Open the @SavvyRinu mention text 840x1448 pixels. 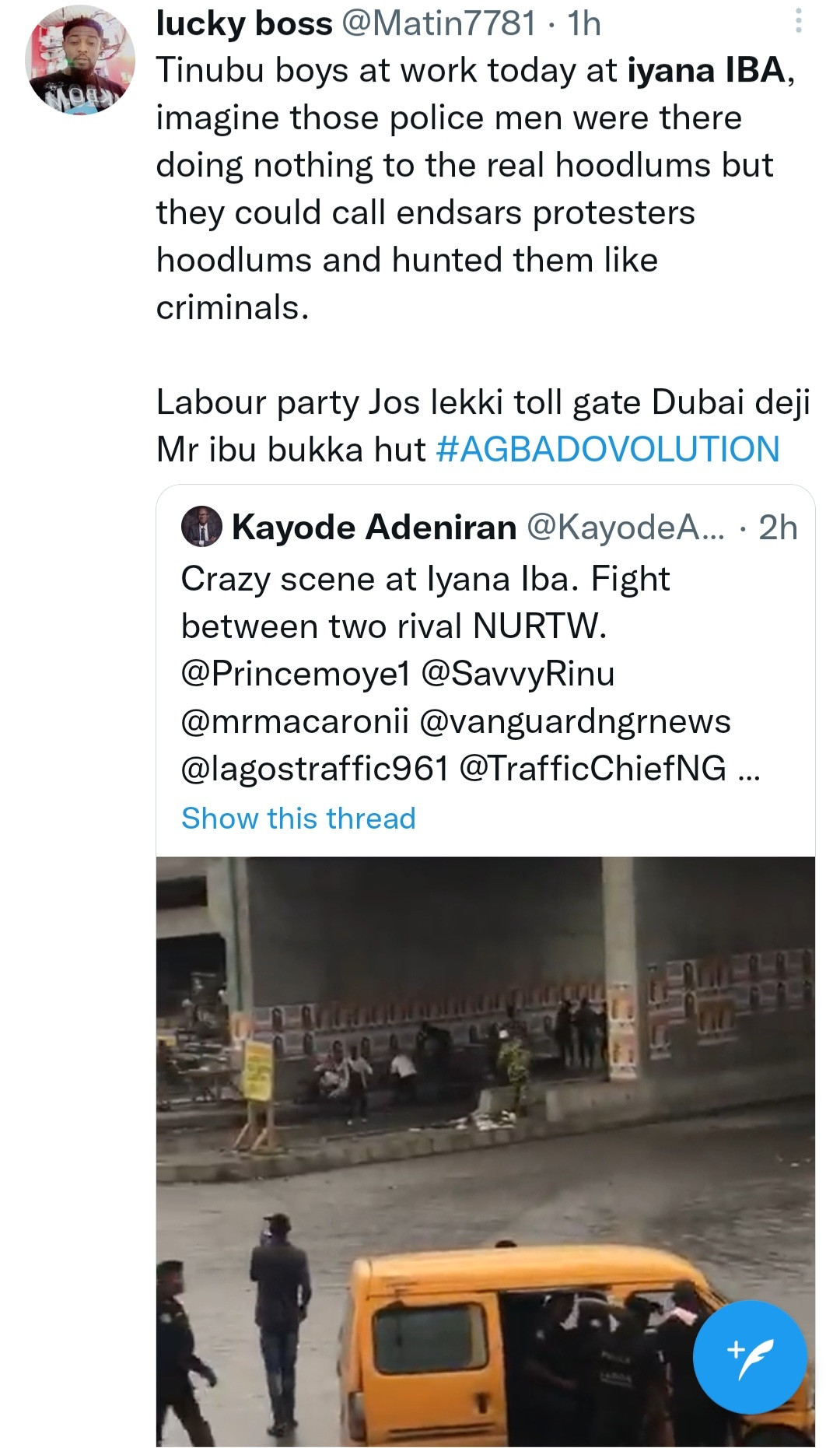[x=517, y=674]
